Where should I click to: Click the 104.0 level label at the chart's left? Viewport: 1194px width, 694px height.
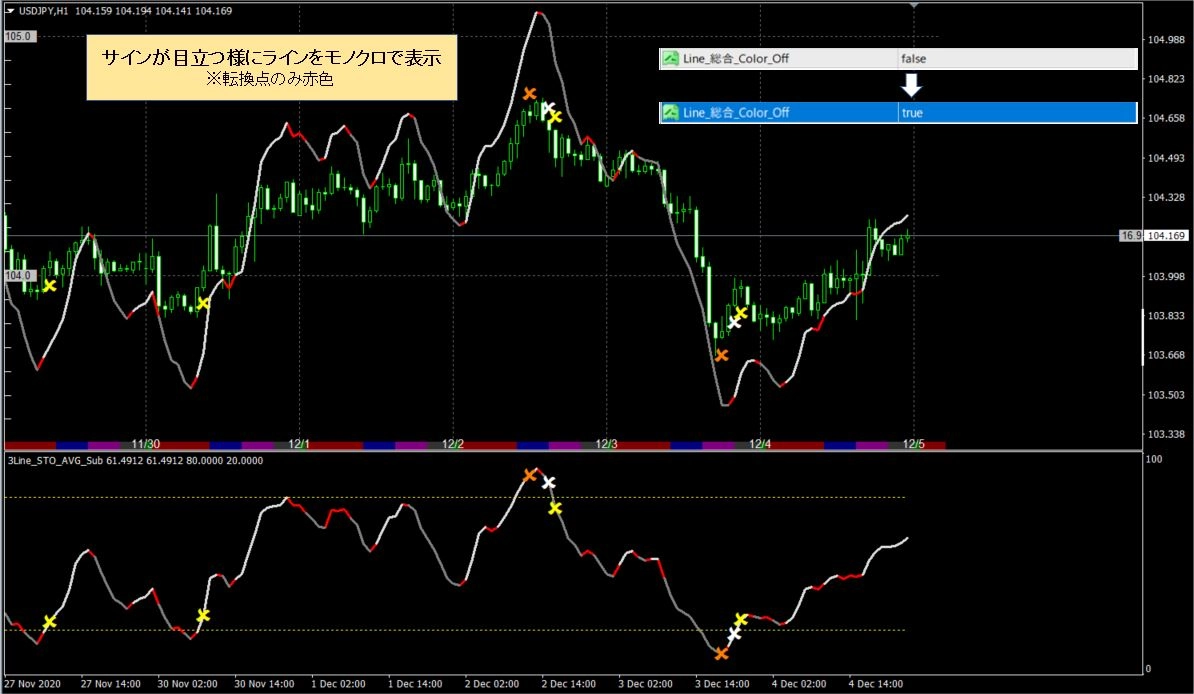pos(19,275)
